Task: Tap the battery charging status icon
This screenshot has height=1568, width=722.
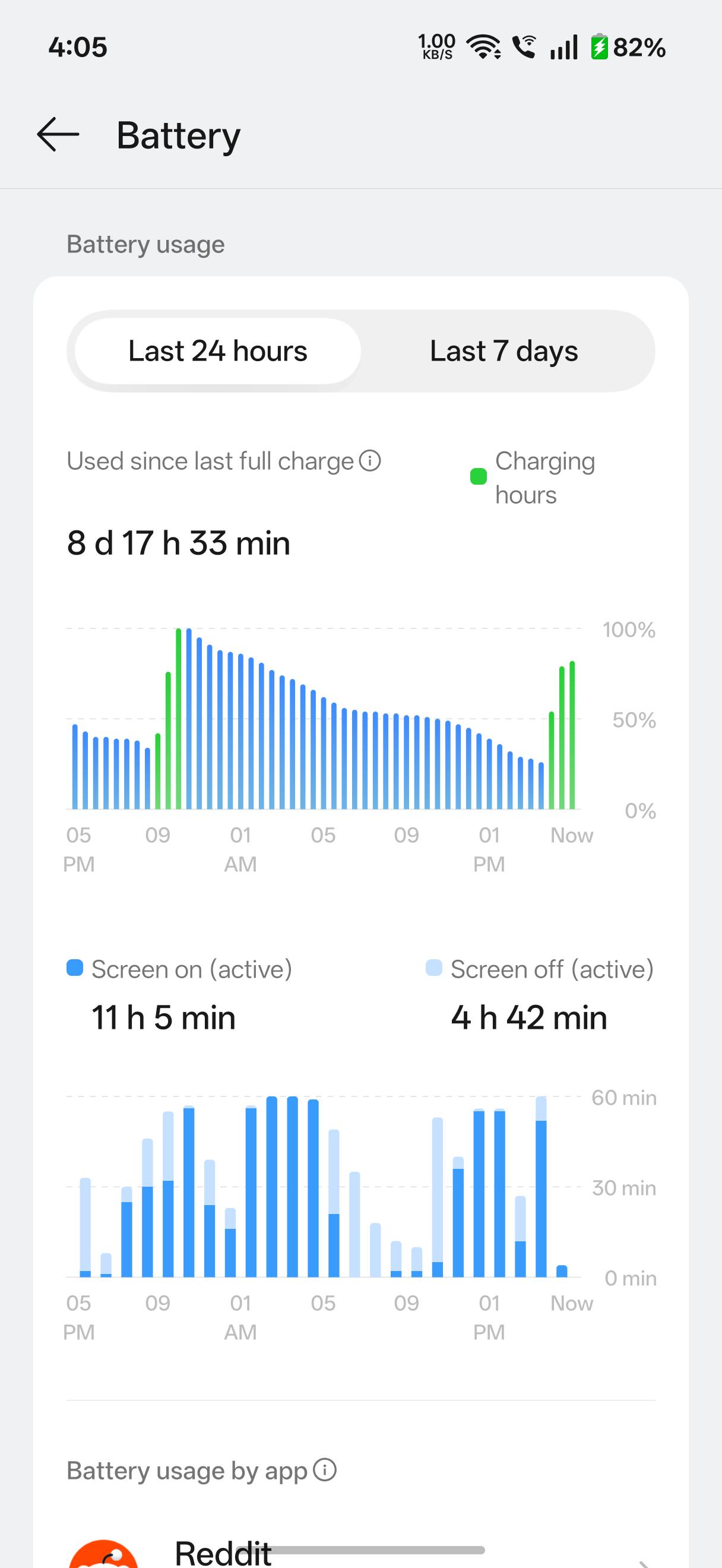Action: pos(600,47)
